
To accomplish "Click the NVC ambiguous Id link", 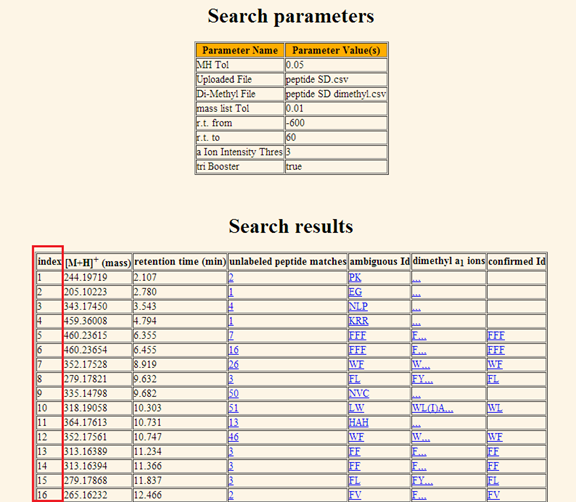I will [359, 393].
